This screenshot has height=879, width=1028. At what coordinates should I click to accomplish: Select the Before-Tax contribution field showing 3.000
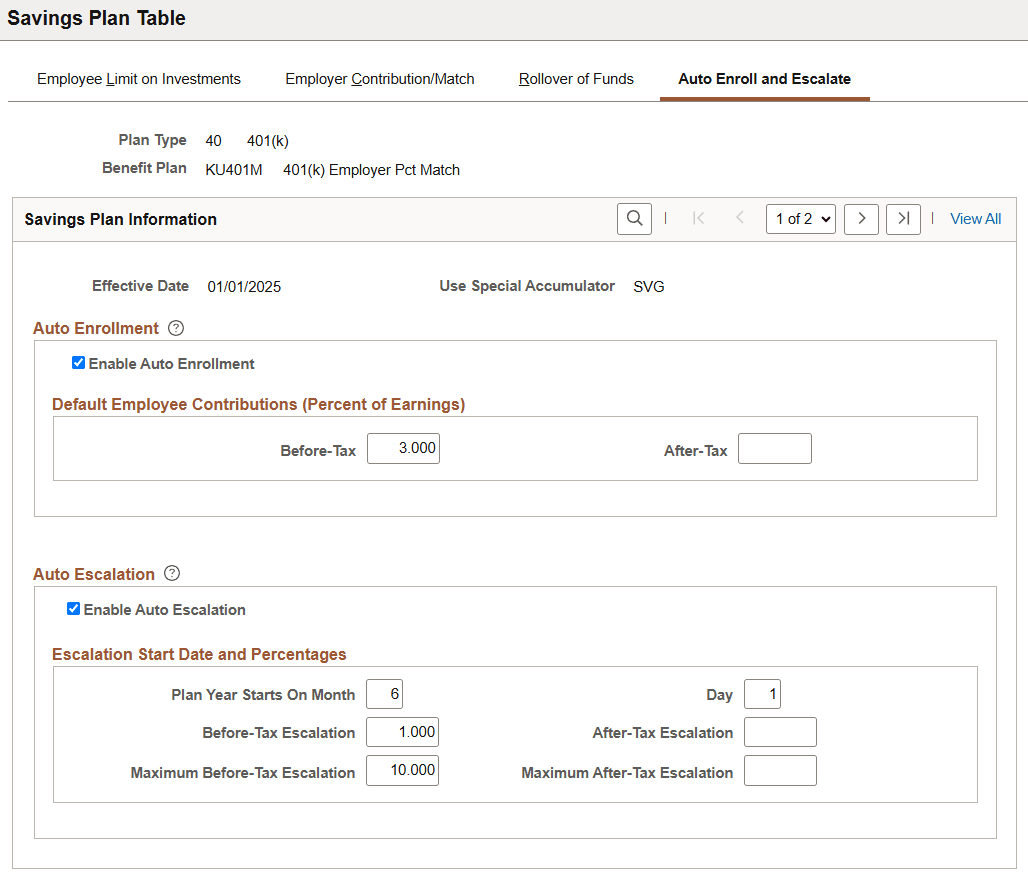[x=403, y=448]
